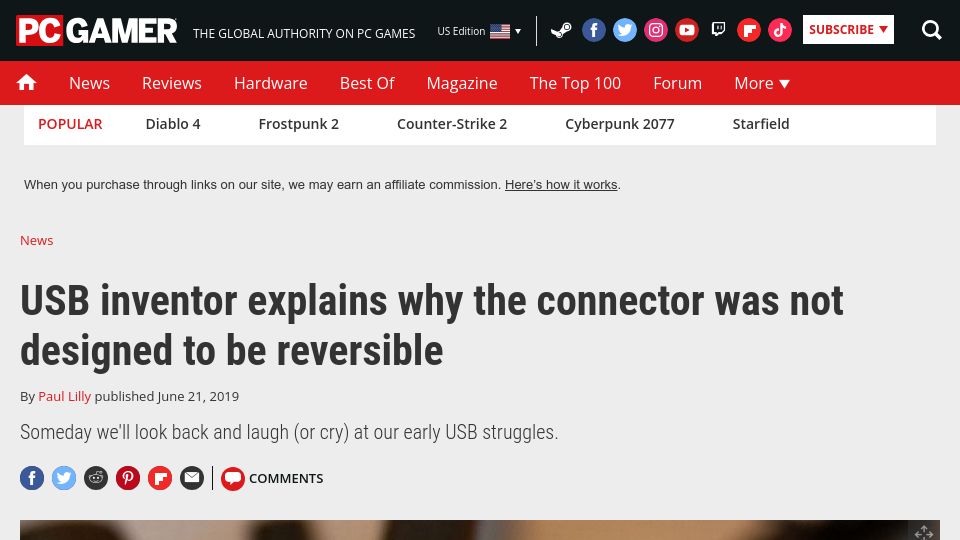Share article on Reddit
The width and height of the screenshot is (960, 540).
96,478
